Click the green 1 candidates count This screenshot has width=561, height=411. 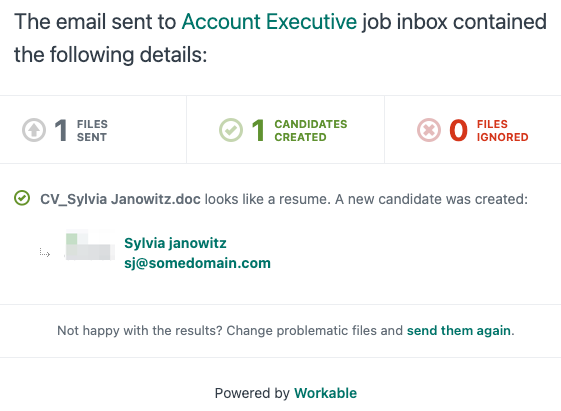[258, 130]
